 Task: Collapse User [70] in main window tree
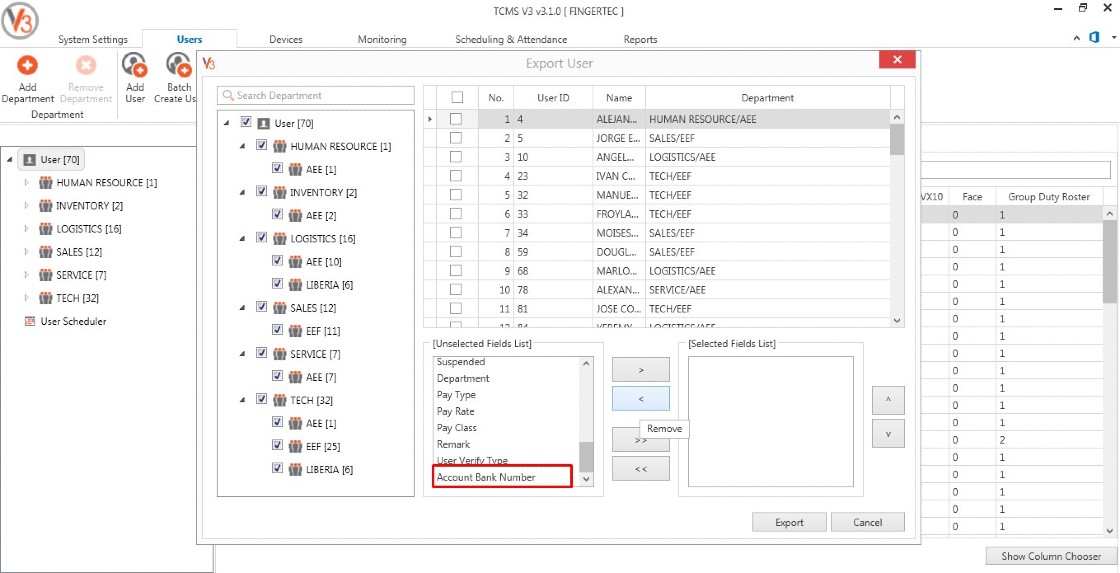(x=10, y=159)
